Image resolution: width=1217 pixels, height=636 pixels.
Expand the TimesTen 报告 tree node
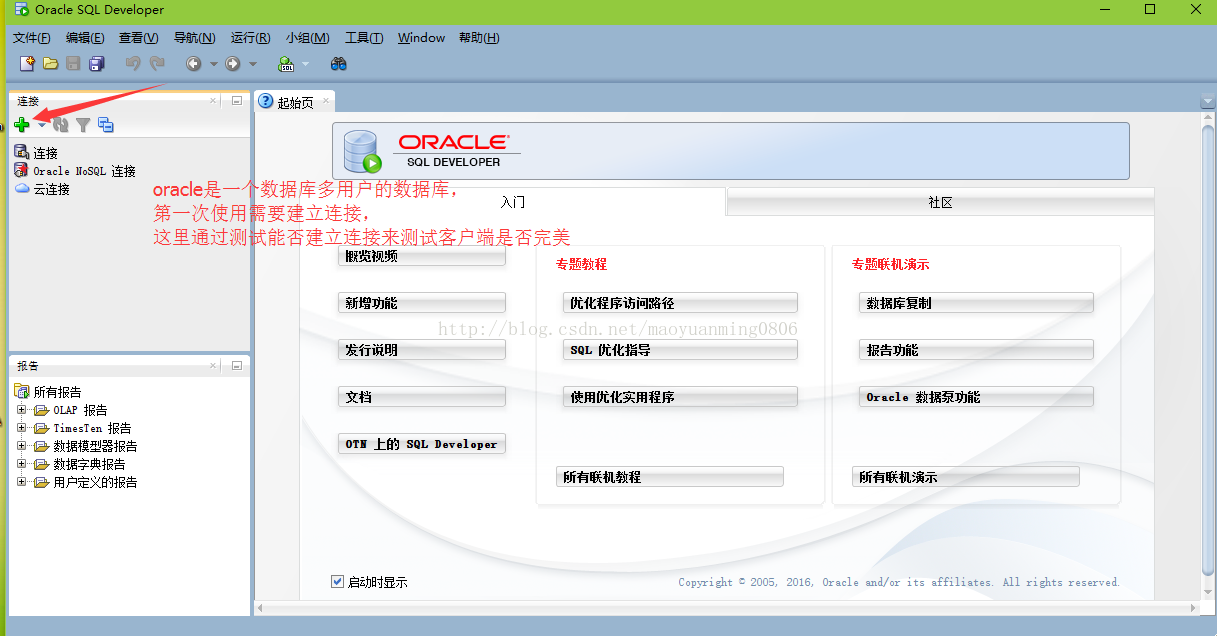20,427
